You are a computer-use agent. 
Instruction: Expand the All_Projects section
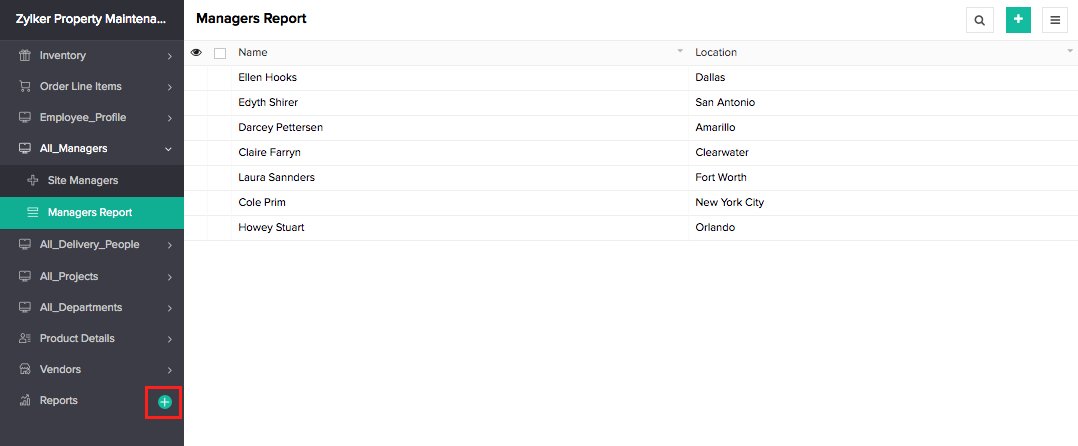point(169,277)
